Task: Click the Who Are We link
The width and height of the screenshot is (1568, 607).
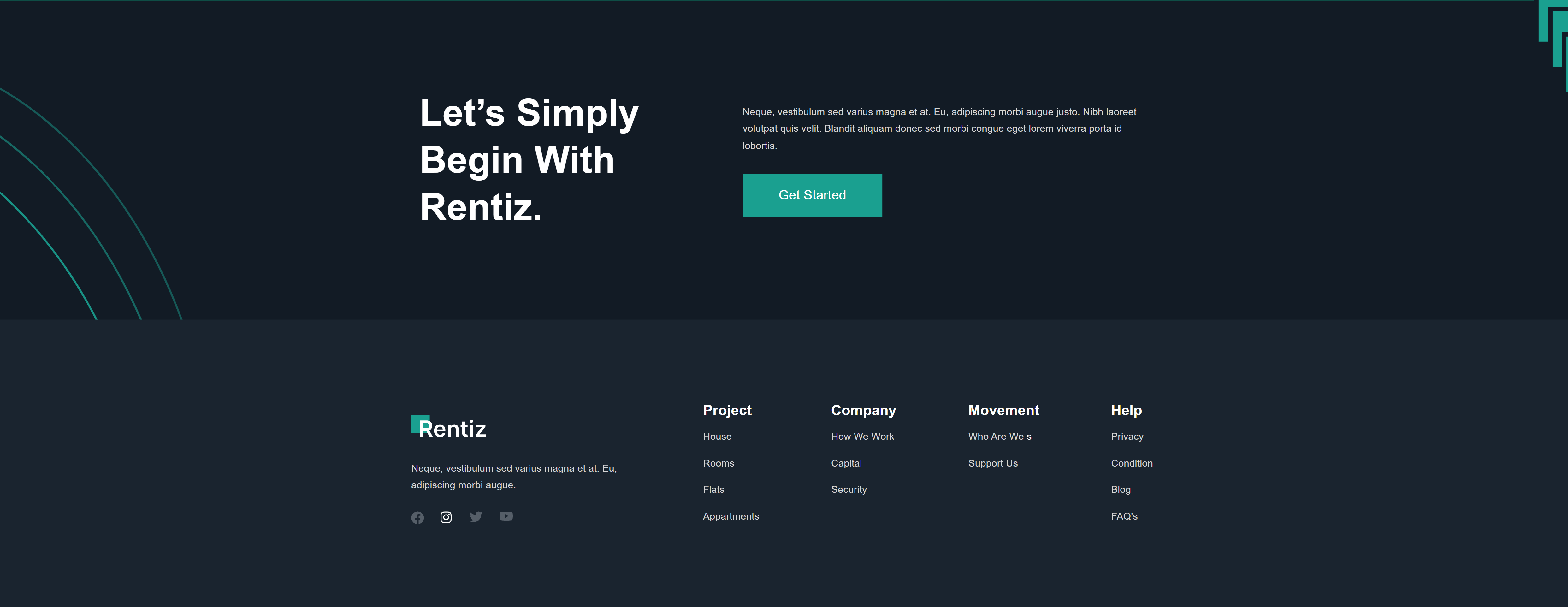Action: (999, 437)
